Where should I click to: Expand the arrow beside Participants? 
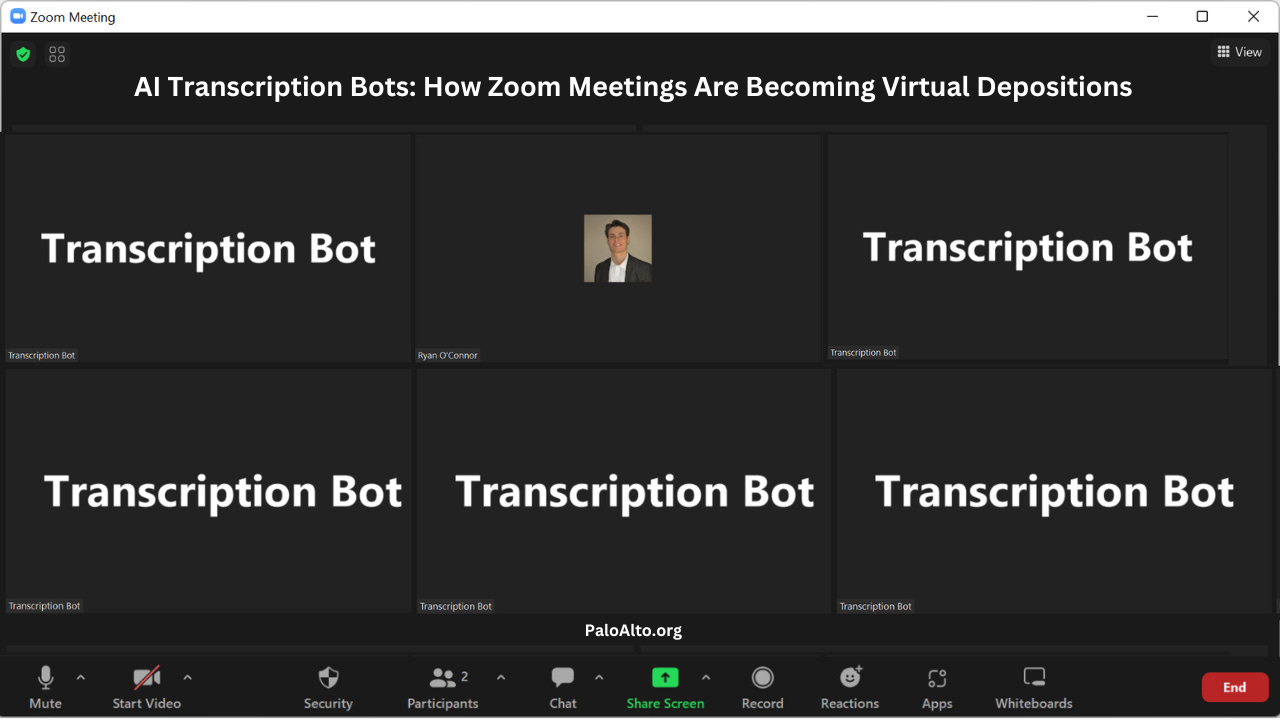point(501,677)
